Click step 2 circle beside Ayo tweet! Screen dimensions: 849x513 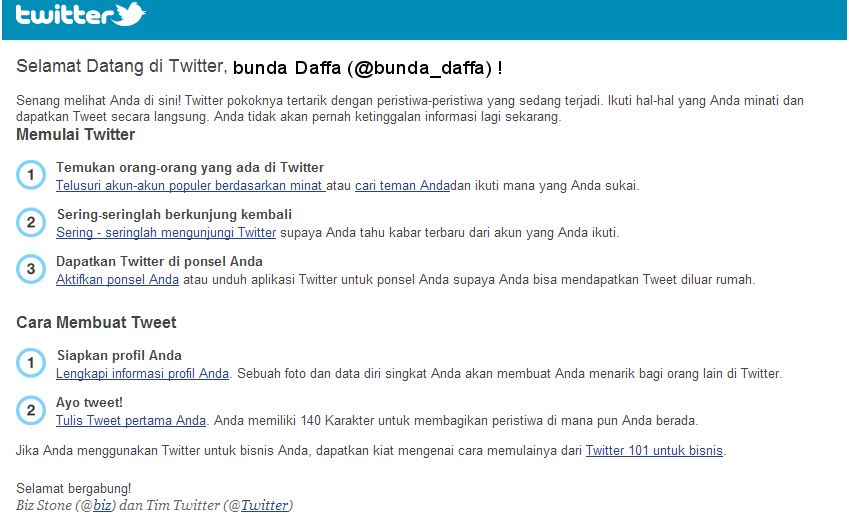click(x=31, y=410)
